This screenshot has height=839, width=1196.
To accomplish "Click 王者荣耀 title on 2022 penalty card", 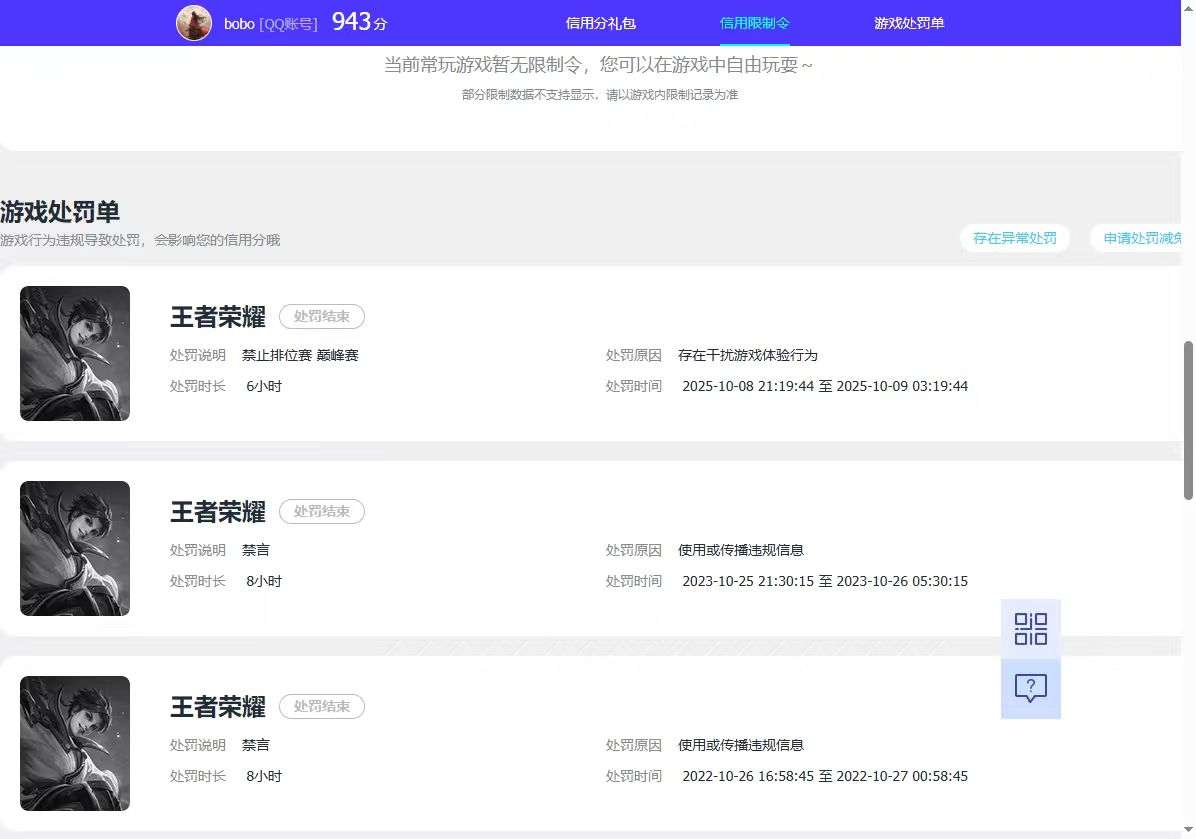I will click(217, 707).
